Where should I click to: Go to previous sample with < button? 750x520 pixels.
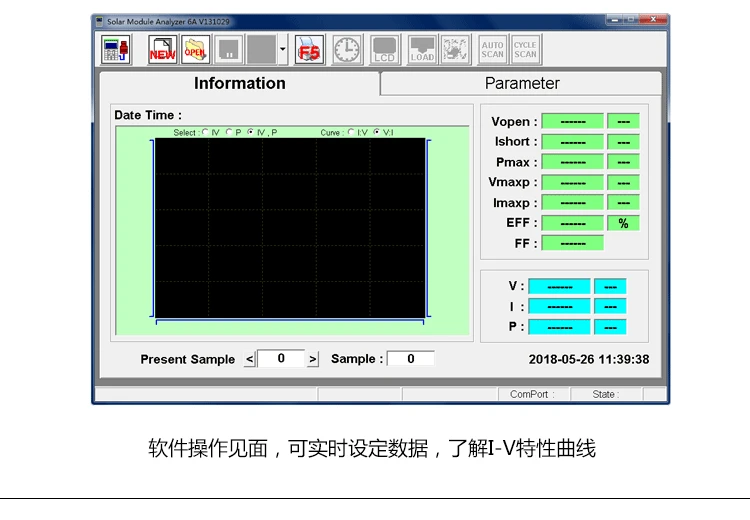click(250, 359)
